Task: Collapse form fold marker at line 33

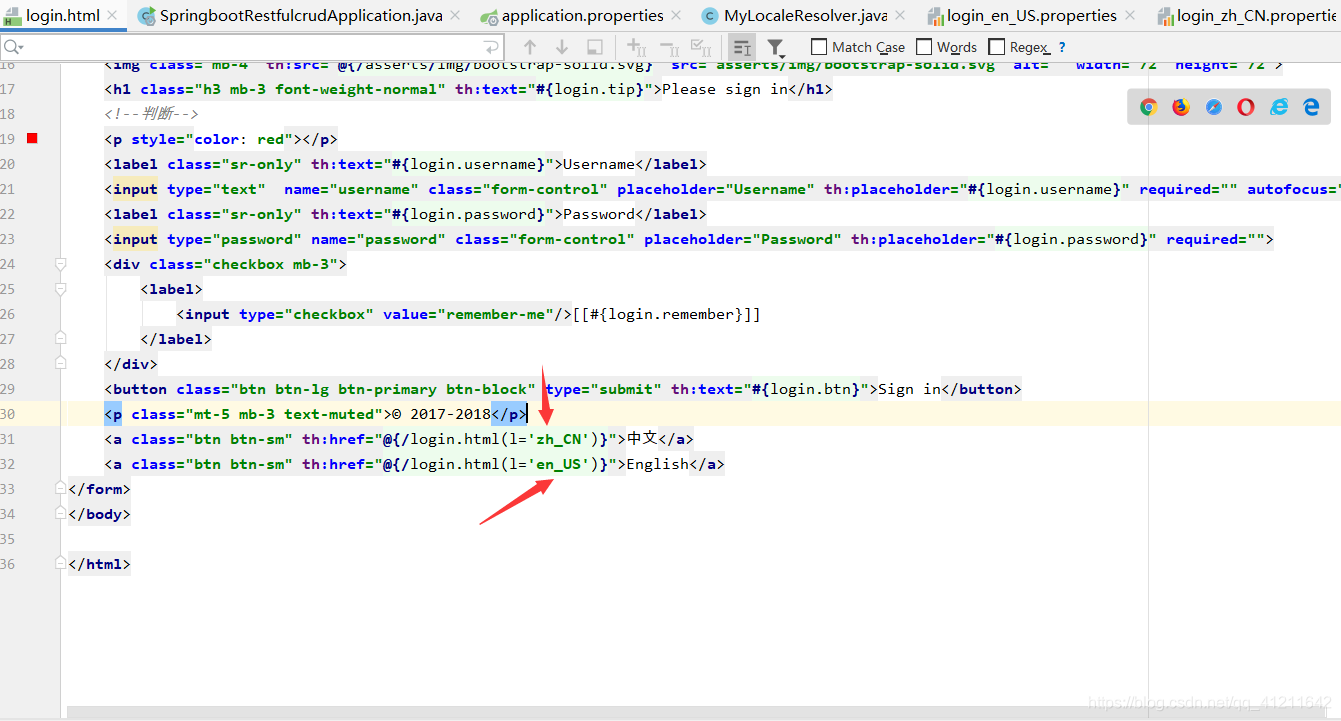Action: pyautogui.click(x=61, y=489)
